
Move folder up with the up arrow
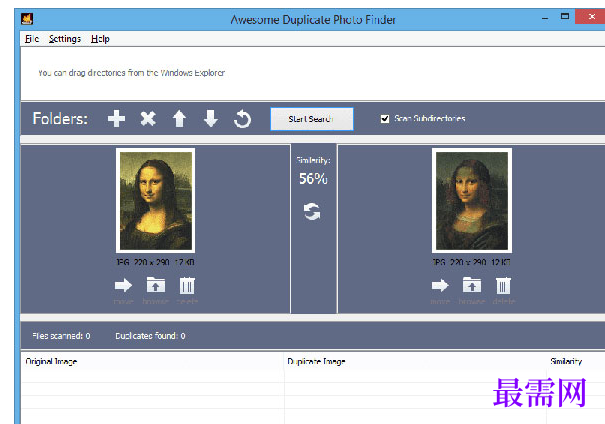tap(179, 118)
